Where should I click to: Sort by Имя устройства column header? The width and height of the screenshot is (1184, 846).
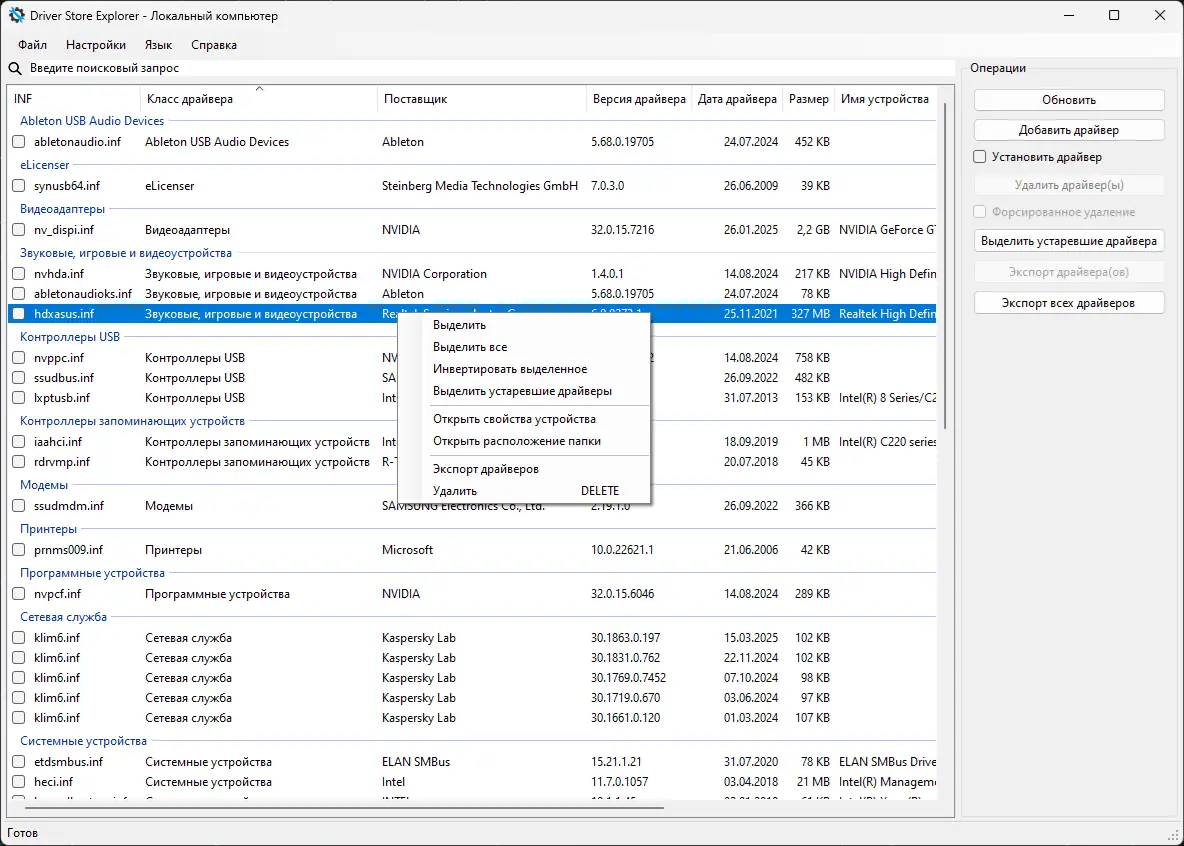click(885, 99)
